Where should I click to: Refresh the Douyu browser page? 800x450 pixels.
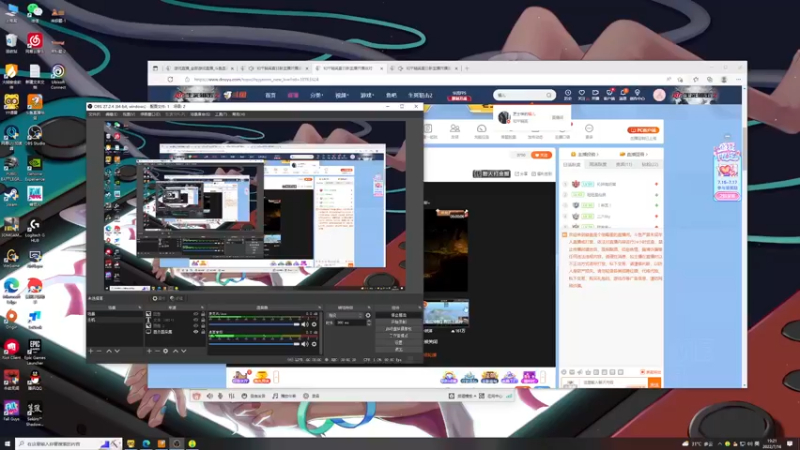click(x=170, y=80)
